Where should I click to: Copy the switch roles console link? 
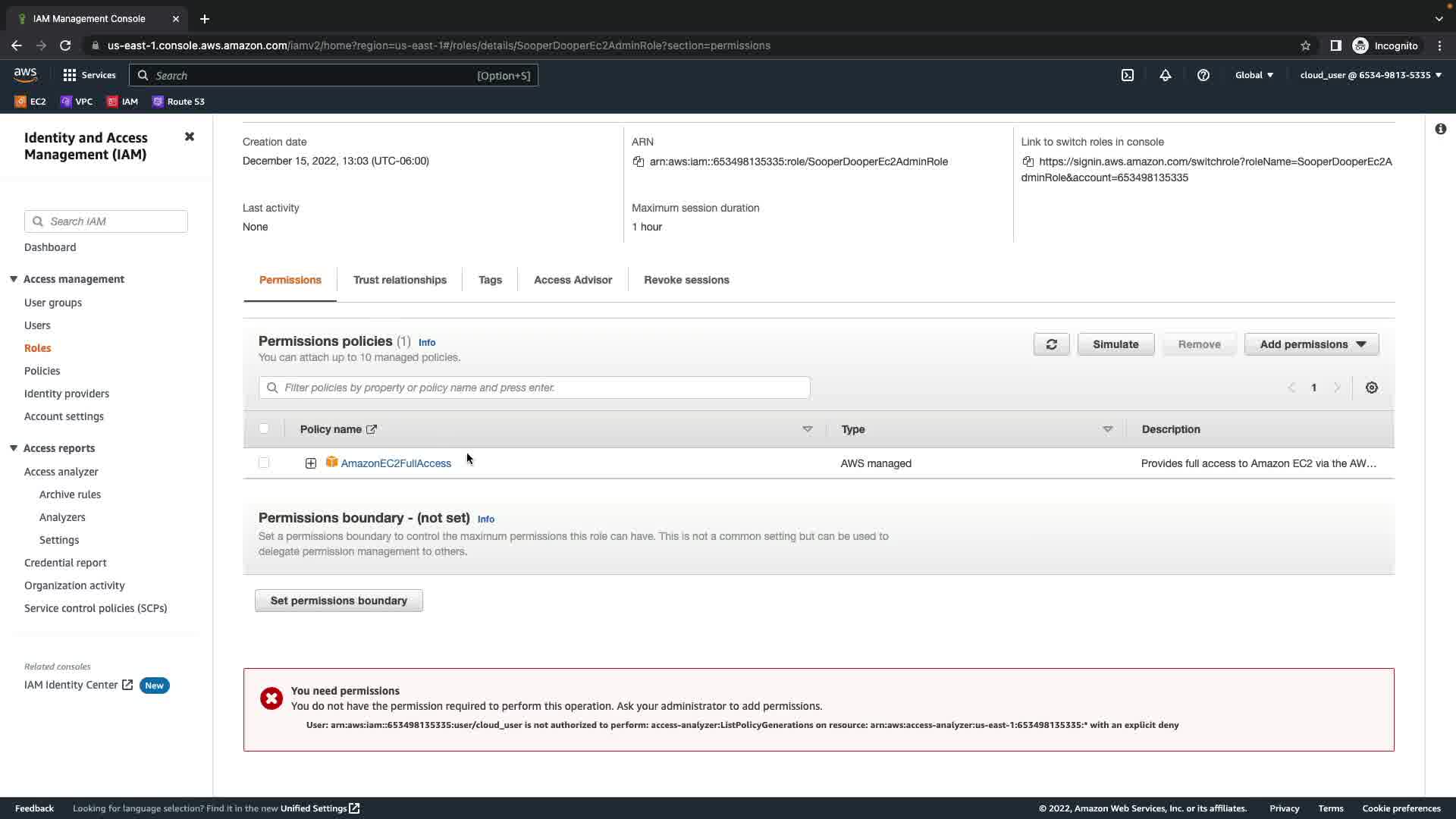[x=1028, y=162]
